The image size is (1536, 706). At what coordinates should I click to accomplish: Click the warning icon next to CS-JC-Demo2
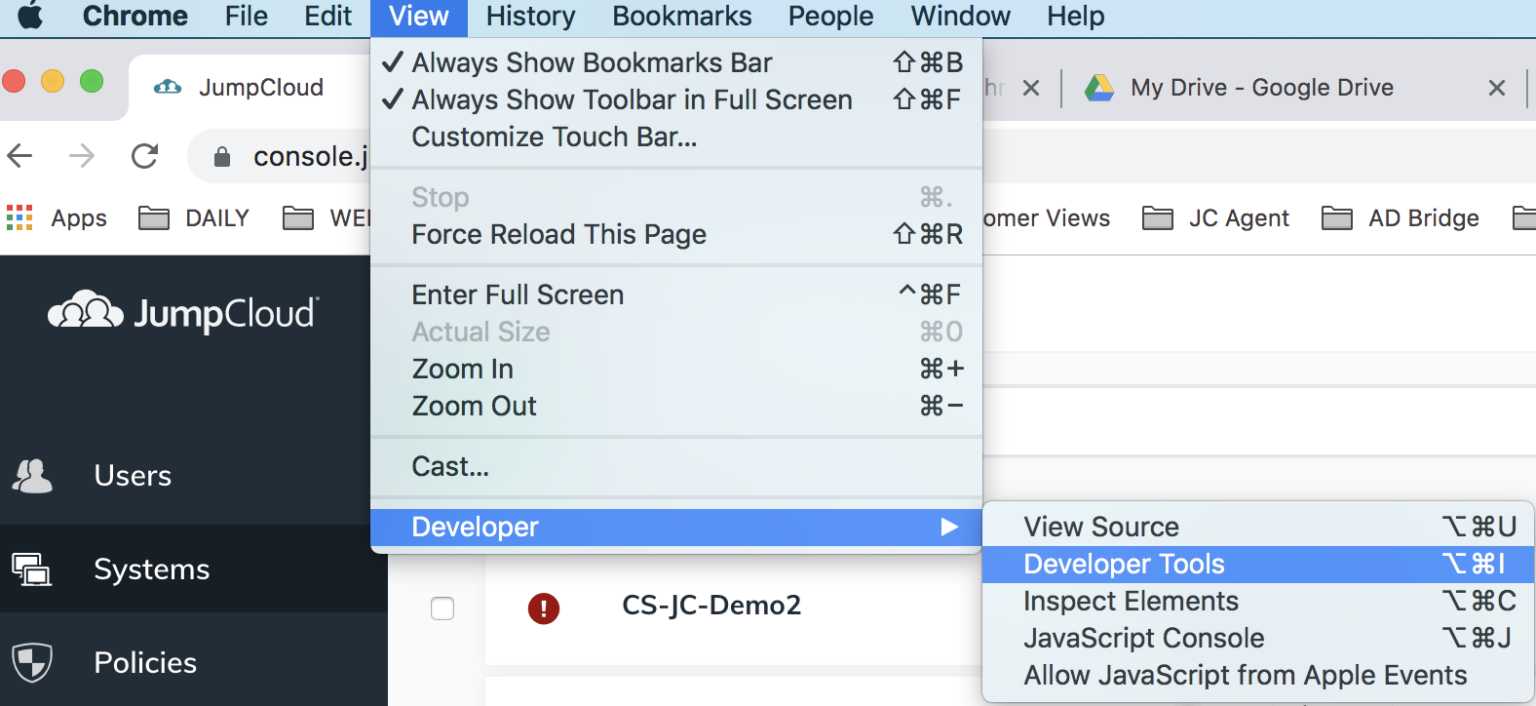[x=542, y=608]
